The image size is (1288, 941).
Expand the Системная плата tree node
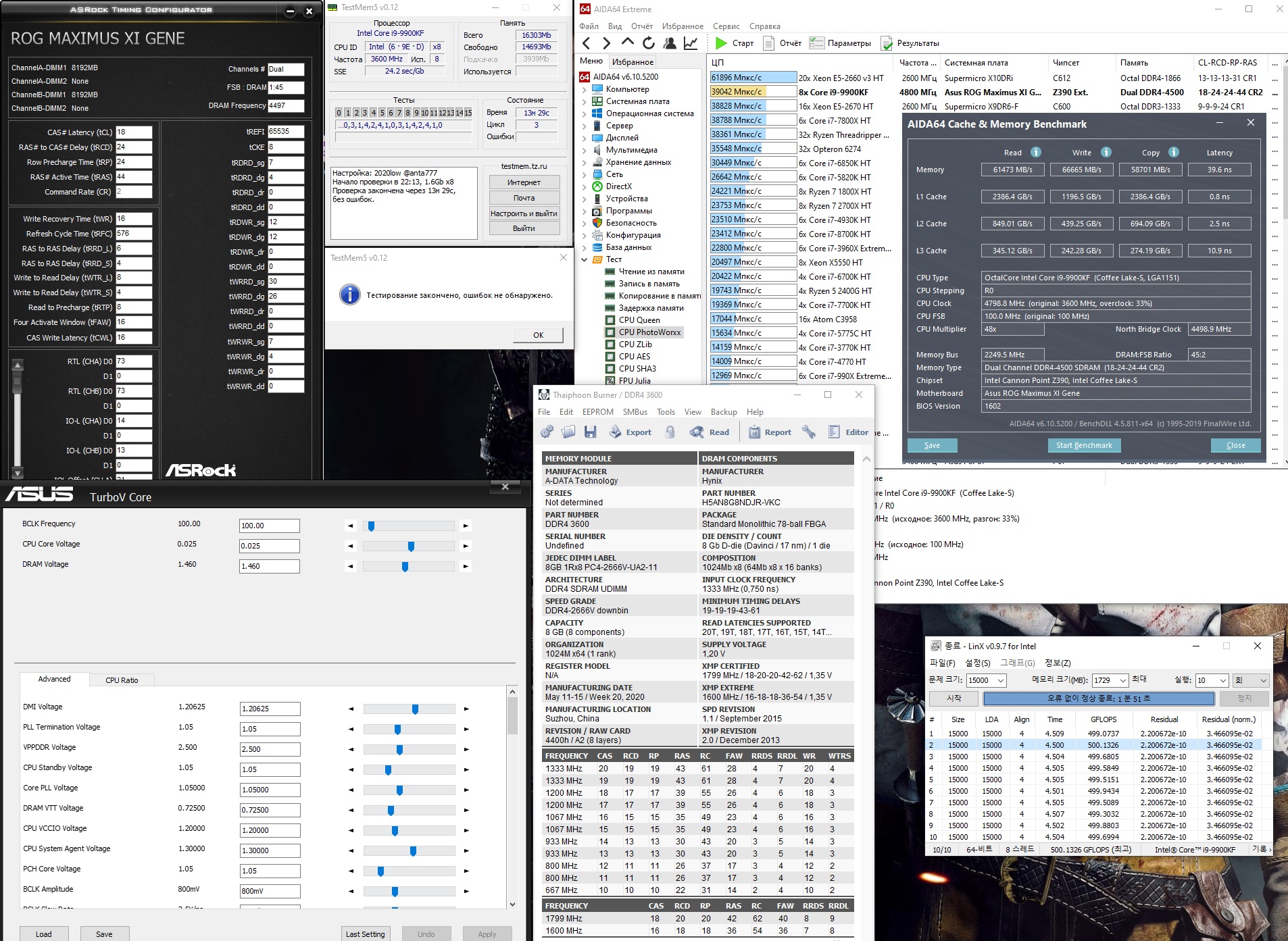(585, 101)
